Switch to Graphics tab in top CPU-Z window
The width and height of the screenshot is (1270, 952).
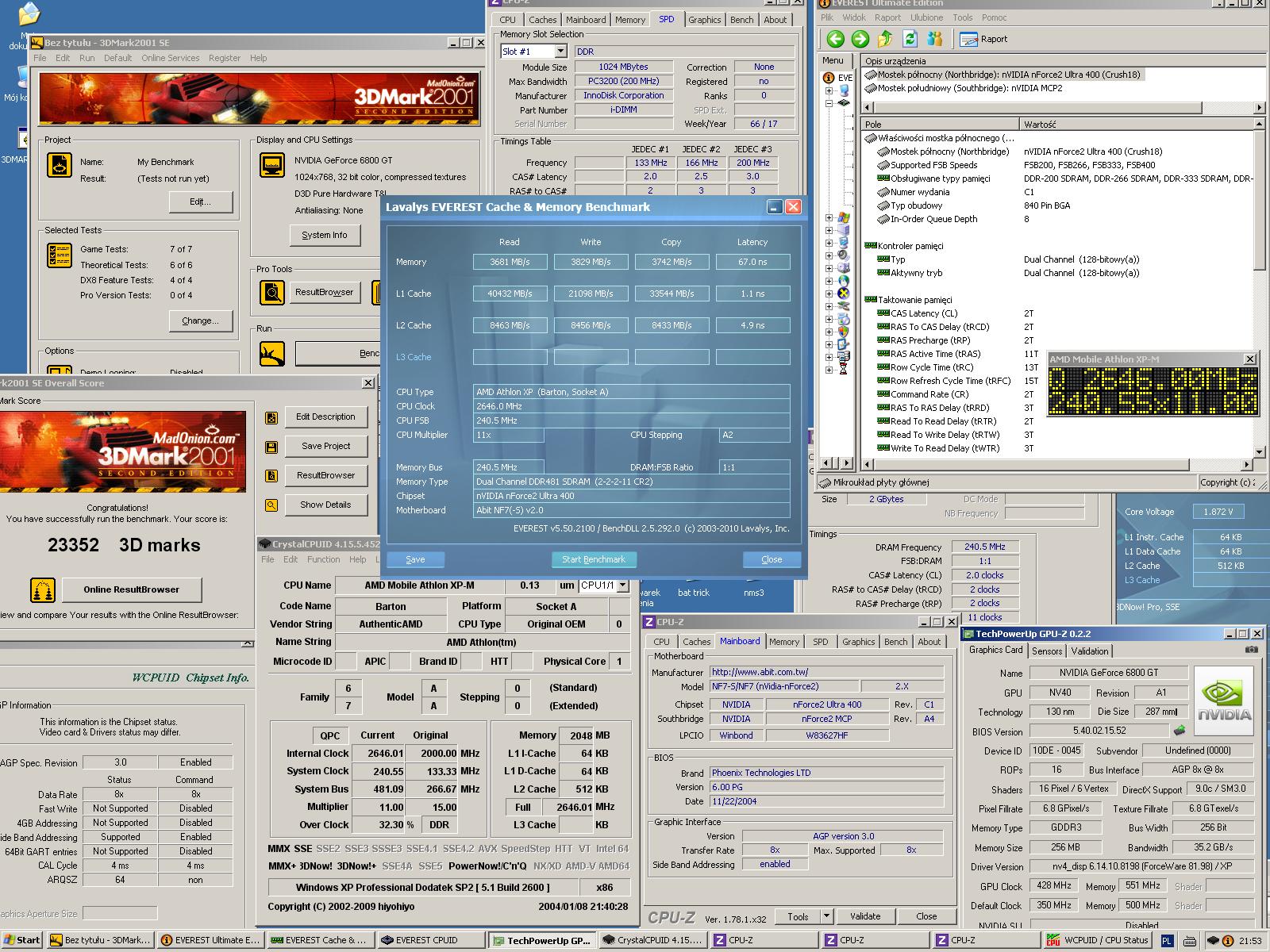tap(705, 20)
